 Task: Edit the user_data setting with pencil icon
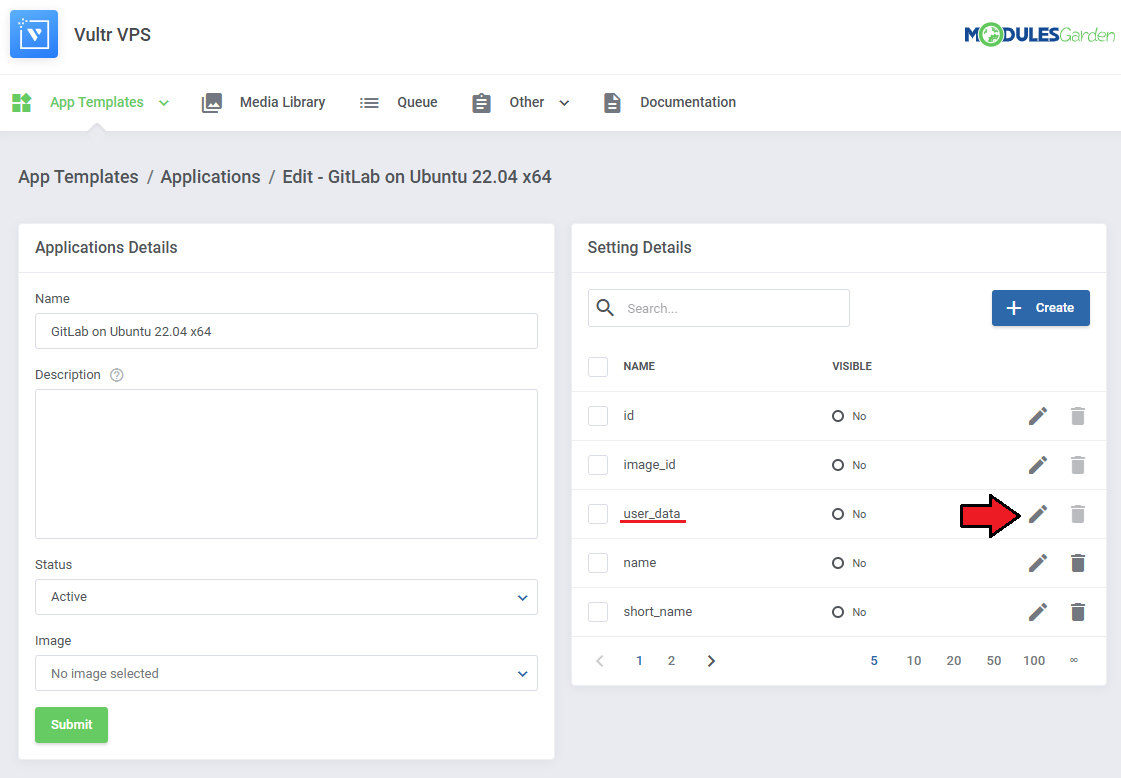[x=1038, y=513]
